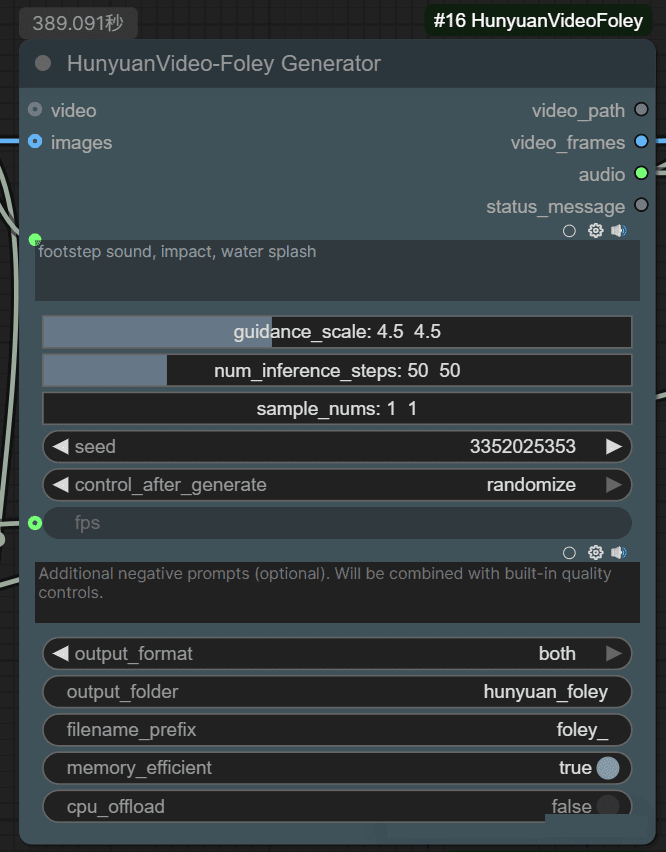Open the gear settings above the footstep prompt

coord(595,231)
